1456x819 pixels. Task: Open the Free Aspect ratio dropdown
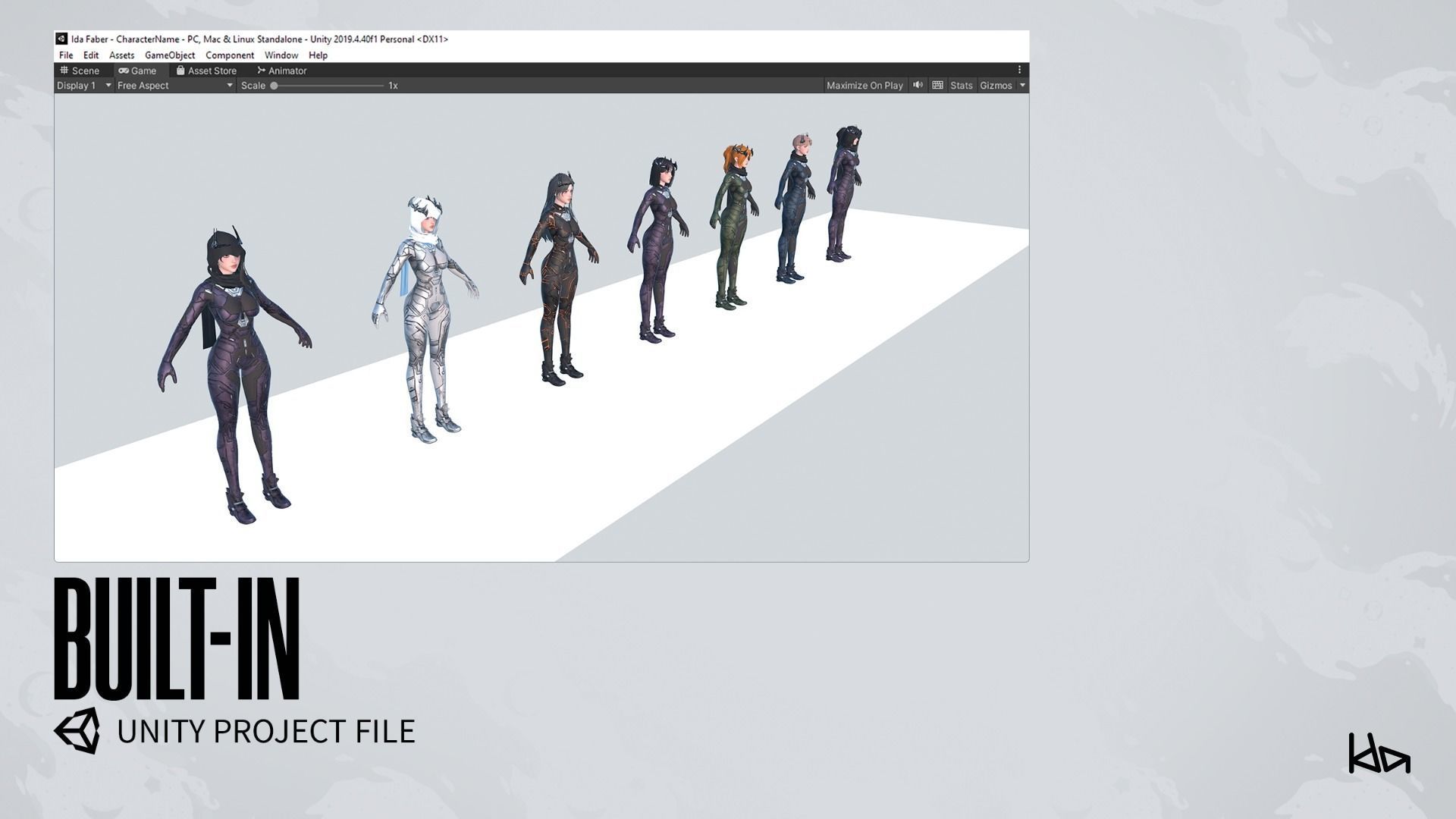174,86
